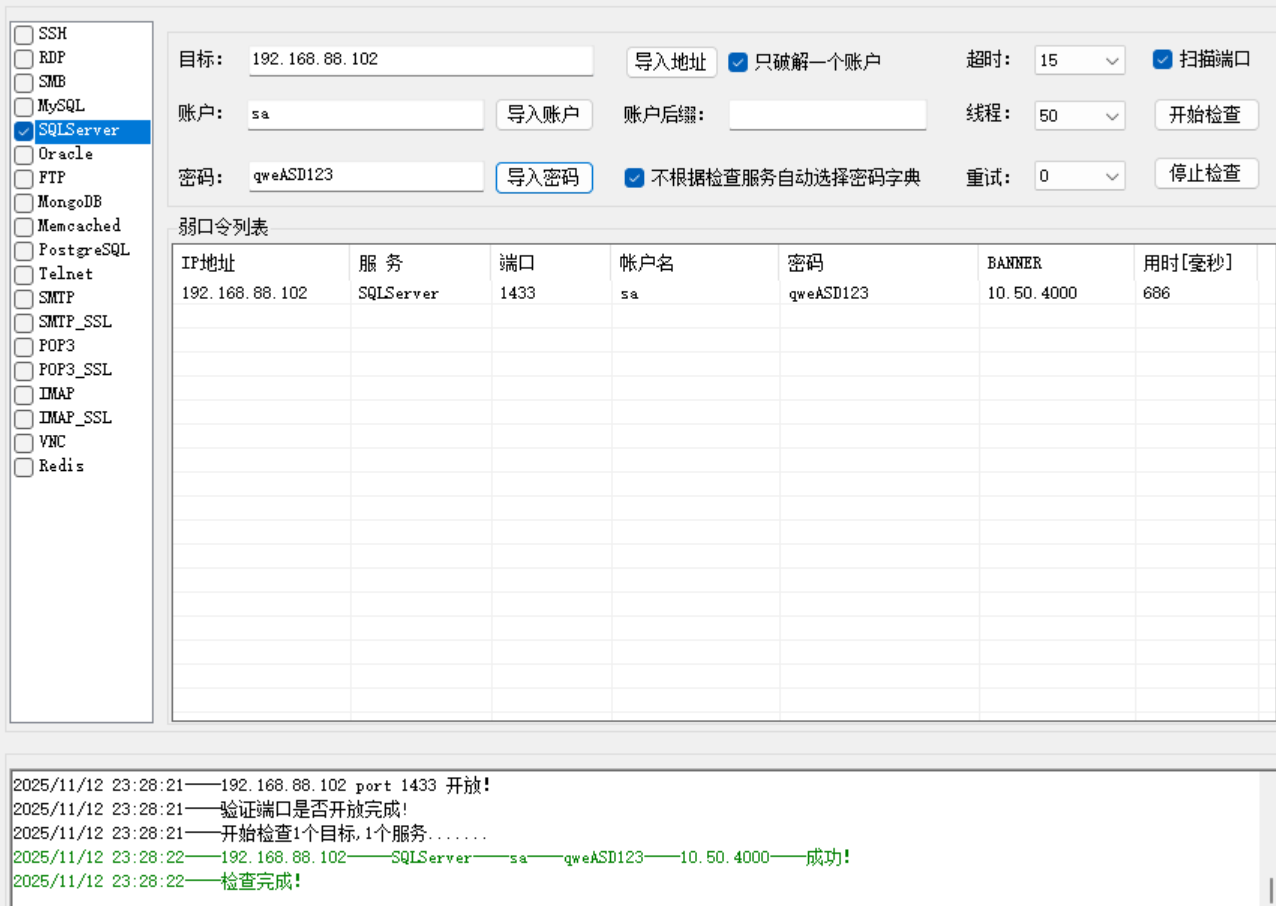Toggle the 只破解一个账户 checkbox
The height and width of the screenshot is (906, 1276).
(x=738, y=61)
